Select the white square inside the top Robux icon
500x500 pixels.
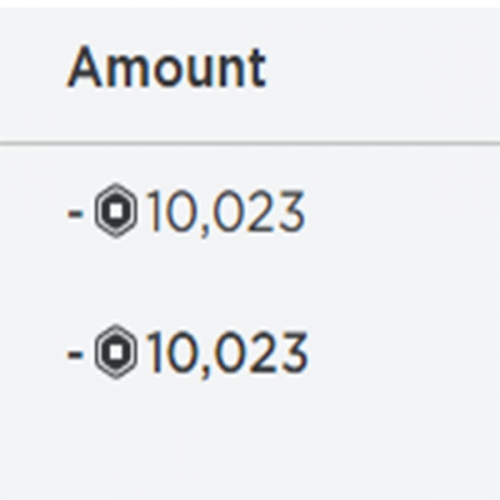click(116, 211)
